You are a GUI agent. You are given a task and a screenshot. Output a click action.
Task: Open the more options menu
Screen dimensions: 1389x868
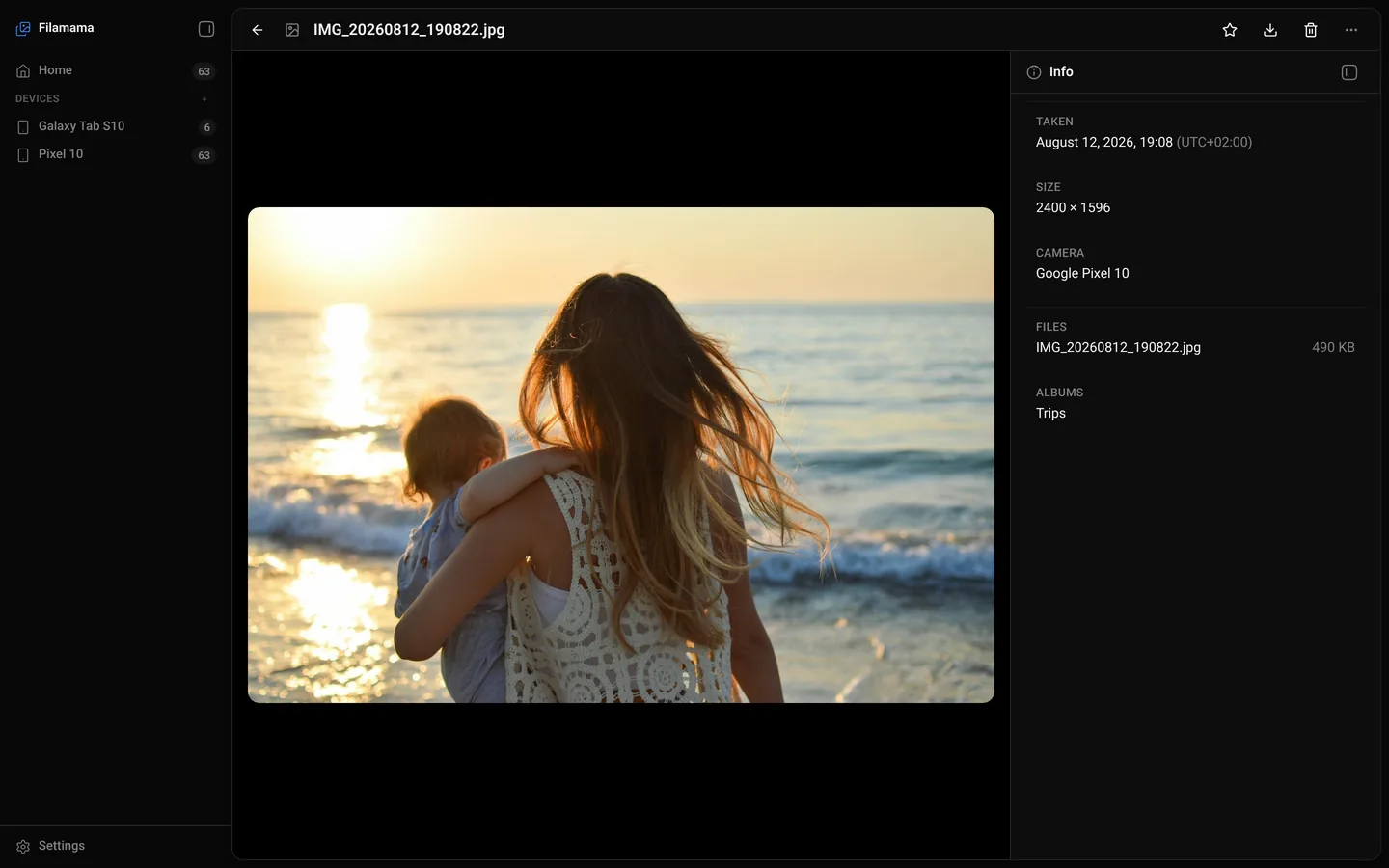1351,30
